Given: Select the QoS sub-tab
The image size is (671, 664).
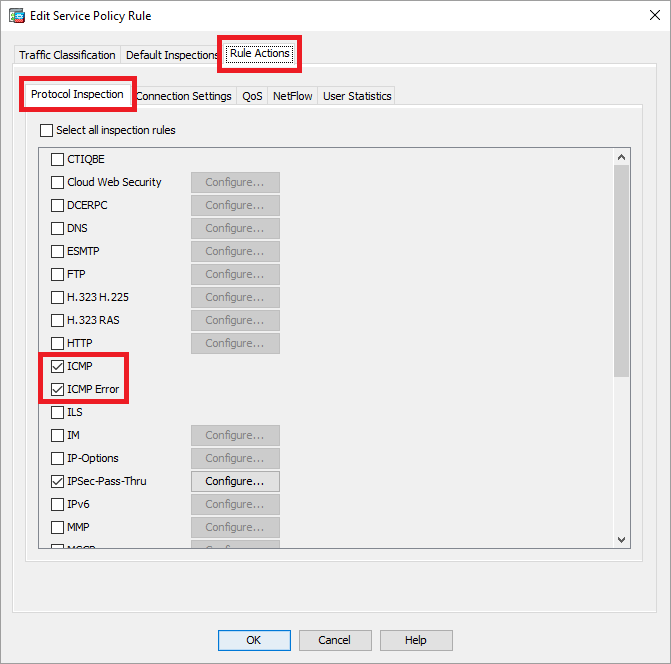Looking at the screenshot, I should 252,96.
